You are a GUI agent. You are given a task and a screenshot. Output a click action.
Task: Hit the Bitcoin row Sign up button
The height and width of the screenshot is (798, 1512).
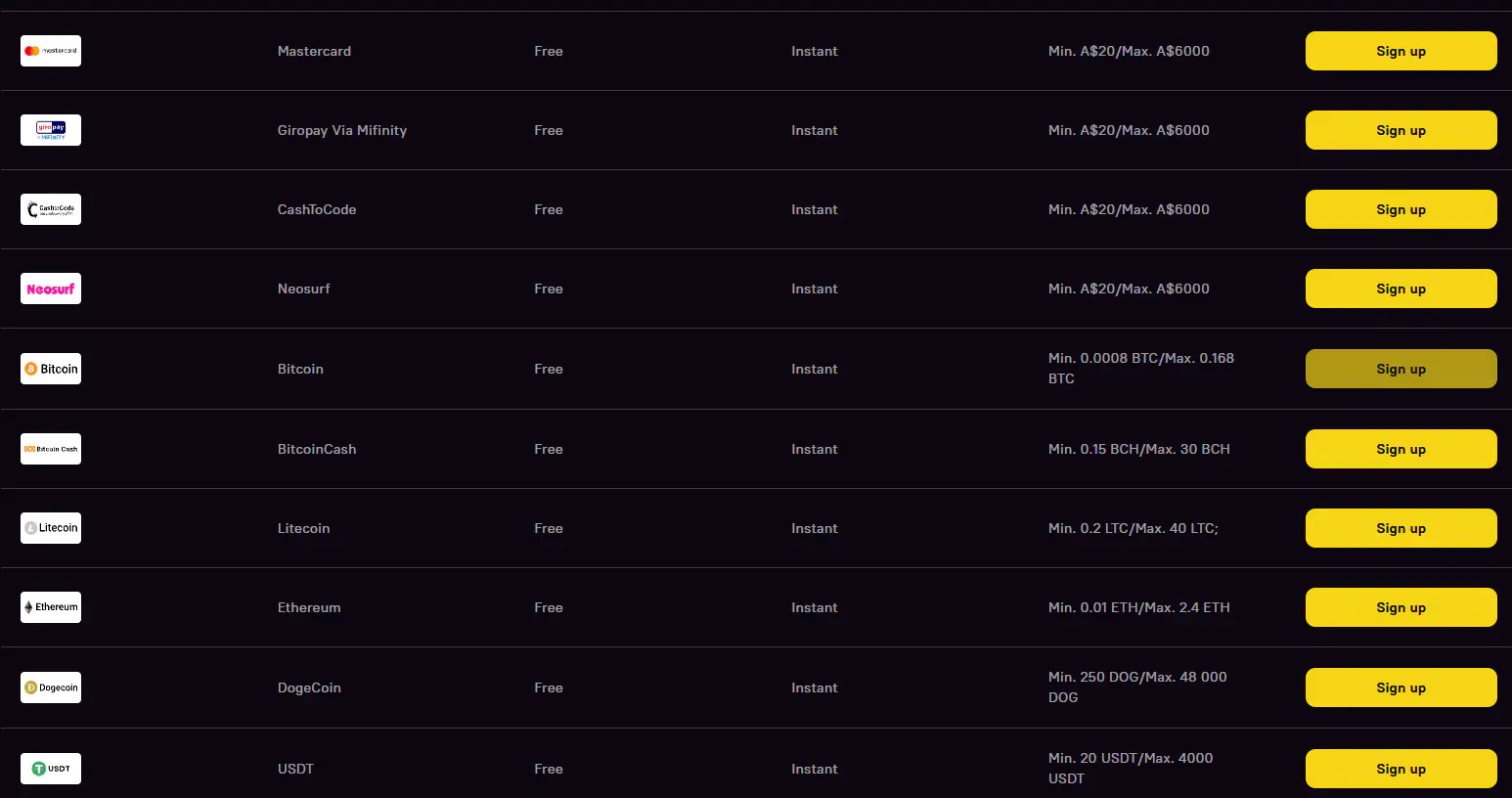[x=1401, y=369]
